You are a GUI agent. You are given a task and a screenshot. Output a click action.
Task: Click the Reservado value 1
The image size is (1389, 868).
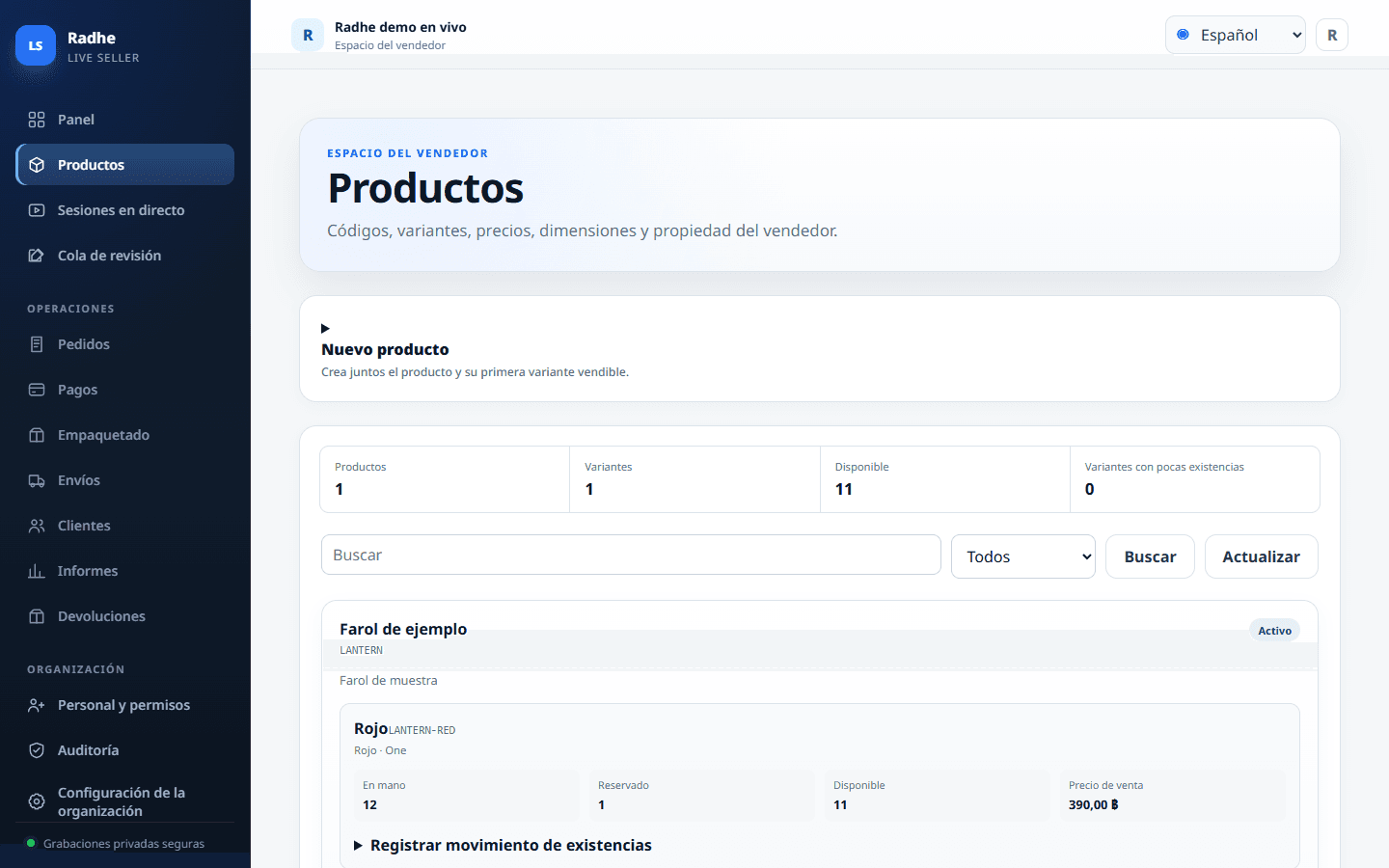click(x=602, y=804)
